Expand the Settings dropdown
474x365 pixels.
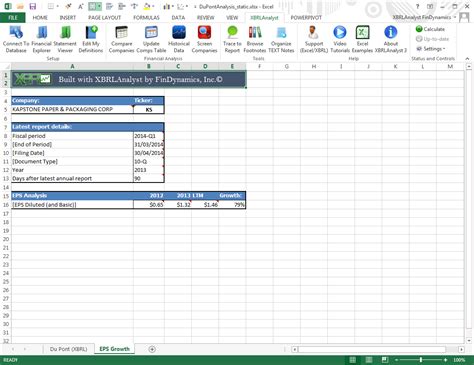[x=430, y=49]
